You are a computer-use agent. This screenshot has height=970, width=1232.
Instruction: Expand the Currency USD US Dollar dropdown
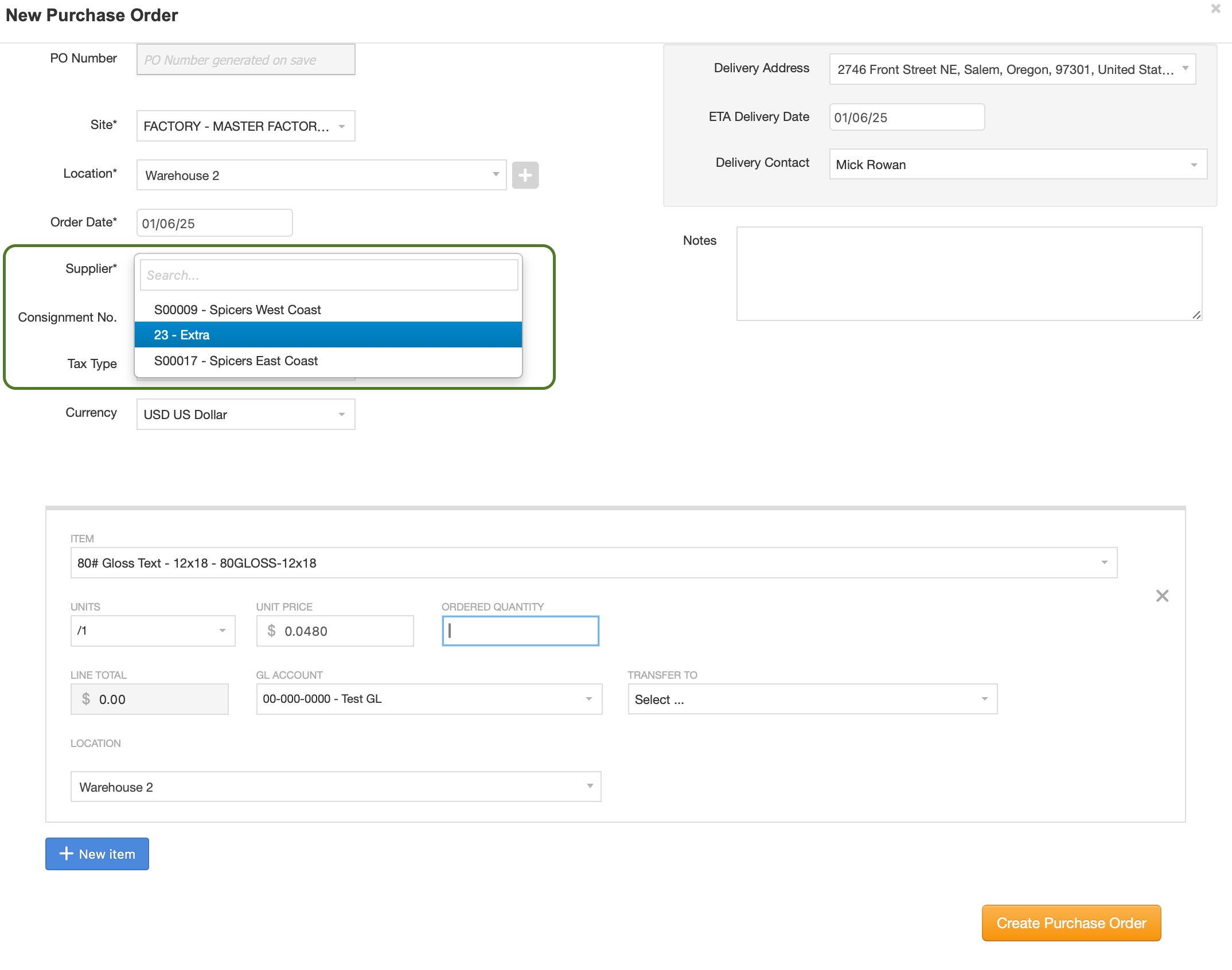[245, 414]
